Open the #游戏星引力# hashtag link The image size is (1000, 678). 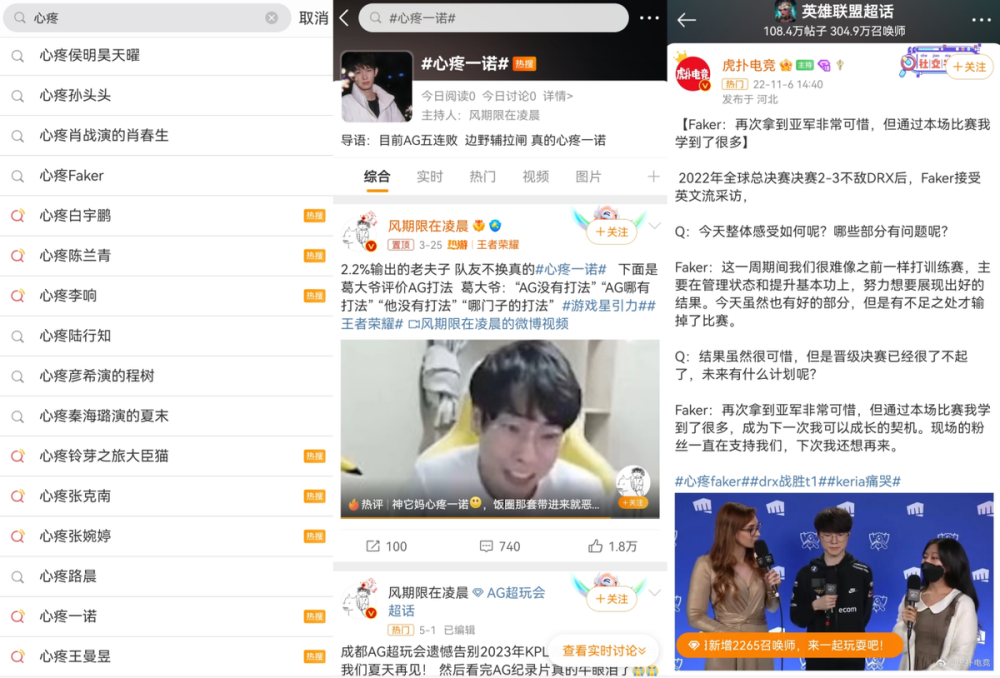click(x=605, y=306)
